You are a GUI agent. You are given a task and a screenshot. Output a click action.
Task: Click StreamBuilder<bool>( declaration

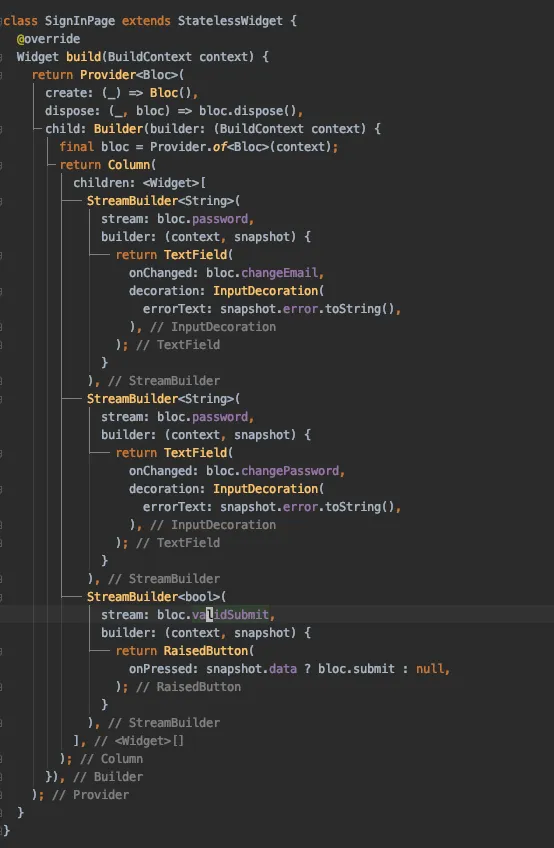tap(156, 597)
